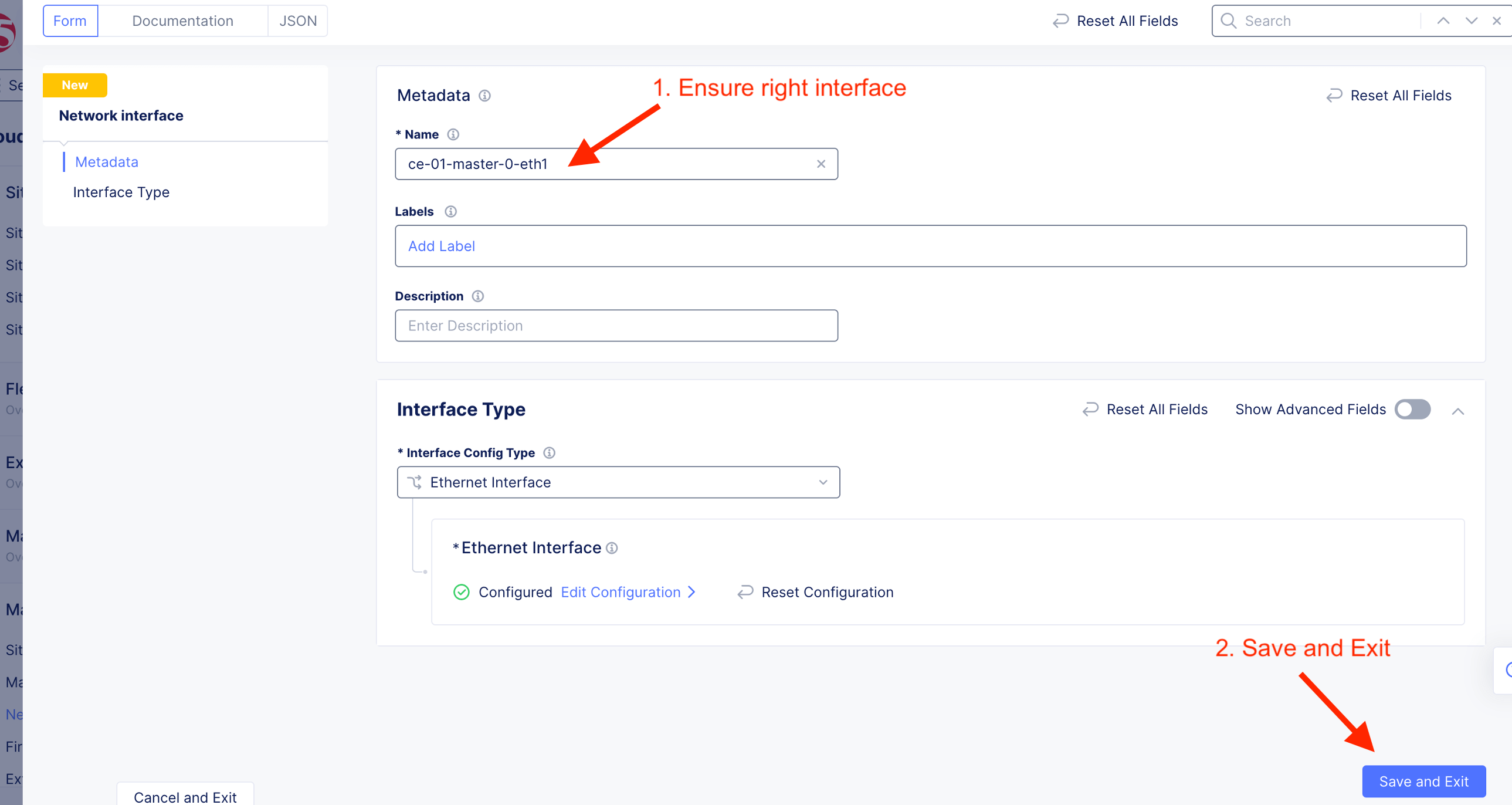This screenshot has width=1512, height=805.
Task: Click the Enter Description input field
Action: (616, 325)
